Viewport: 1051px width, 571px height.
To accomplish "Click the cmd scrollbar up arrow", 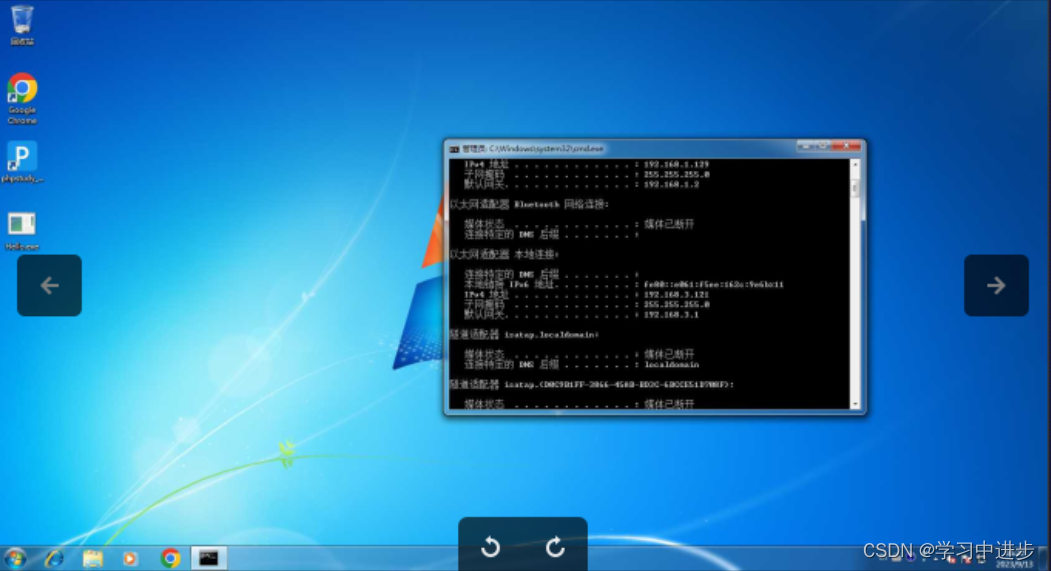I will click(855, 164).
